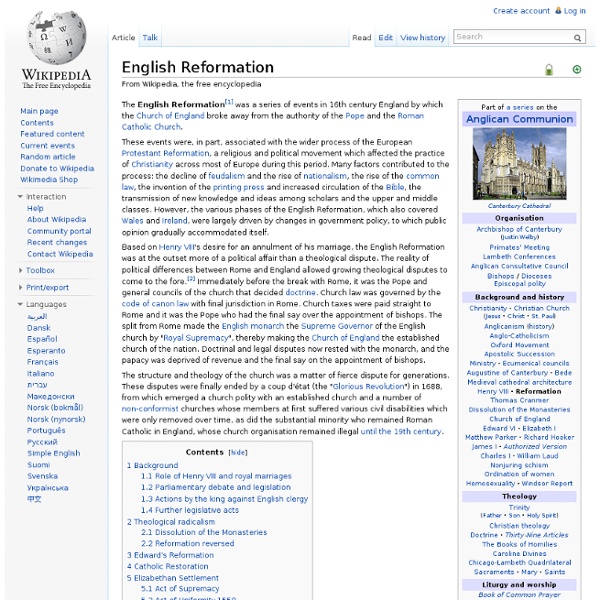Open the Thomas Cranmer infobox link
The width and height of the screenshot is (600, 600).
(x=519, y=400)
